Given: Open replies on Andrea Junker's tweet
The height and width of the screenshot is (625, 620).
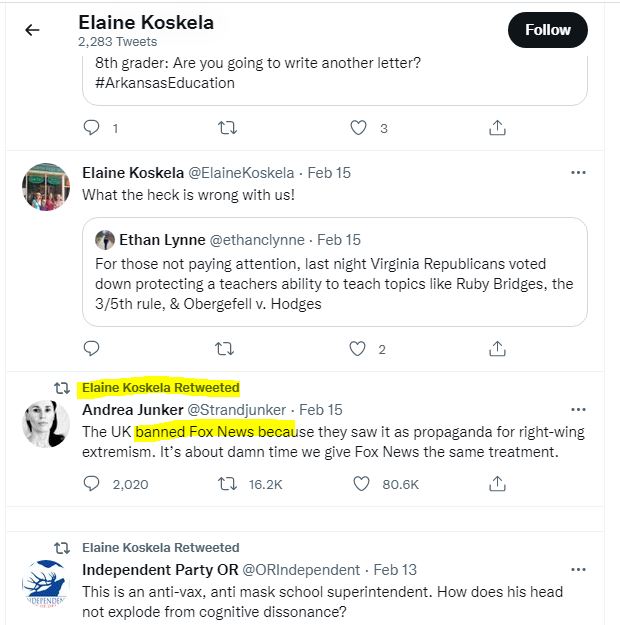Looking at the screenshot, I should pos(91,484).
